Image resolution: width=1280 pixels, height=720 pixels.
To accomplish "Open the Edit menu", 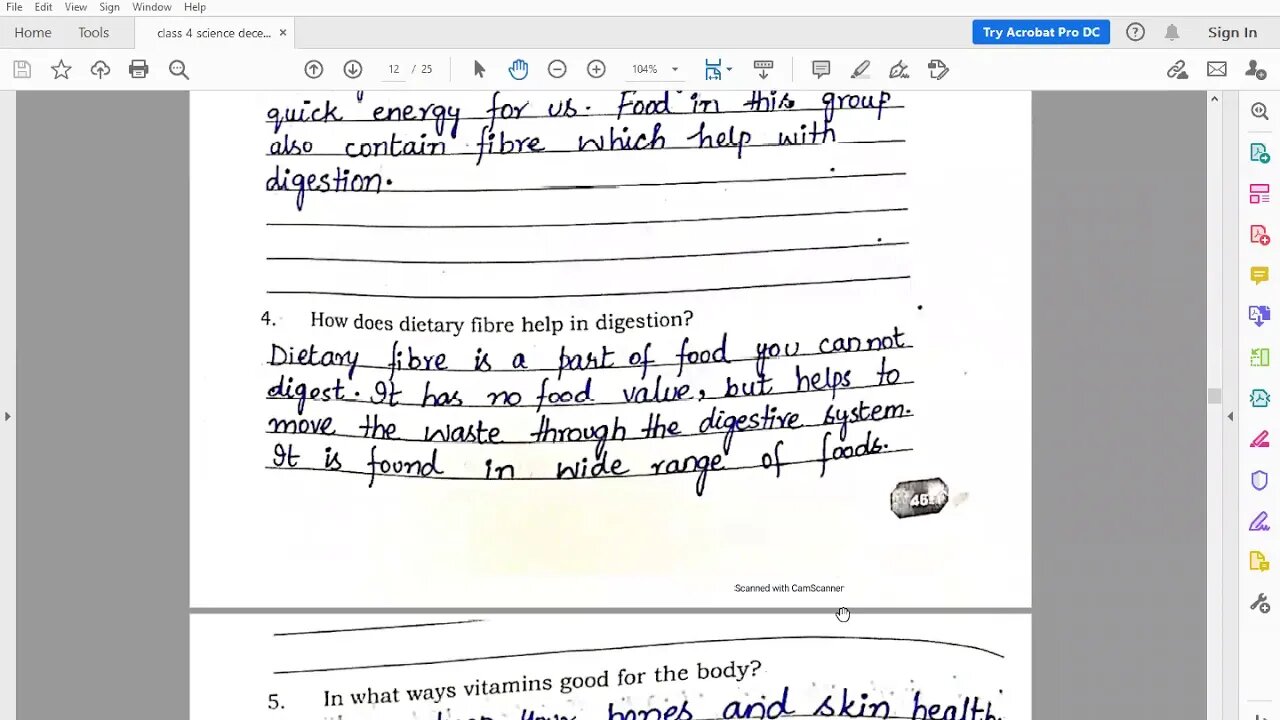I will click(x=44, y=7).
